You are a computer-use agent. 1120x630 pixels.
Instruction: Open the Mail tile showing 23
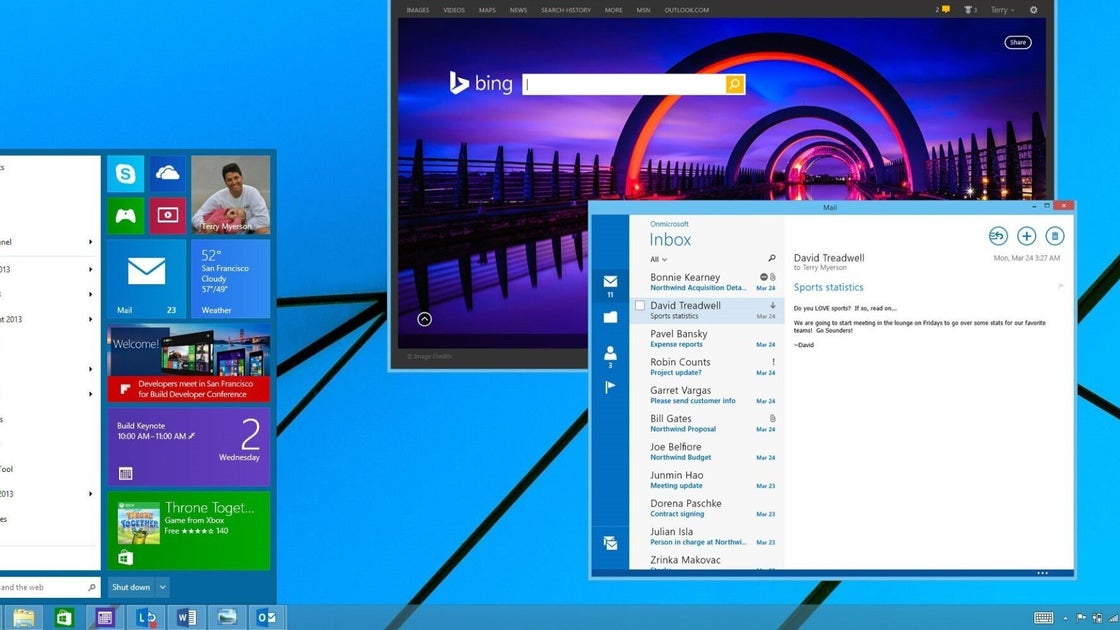tap(146, 279)
